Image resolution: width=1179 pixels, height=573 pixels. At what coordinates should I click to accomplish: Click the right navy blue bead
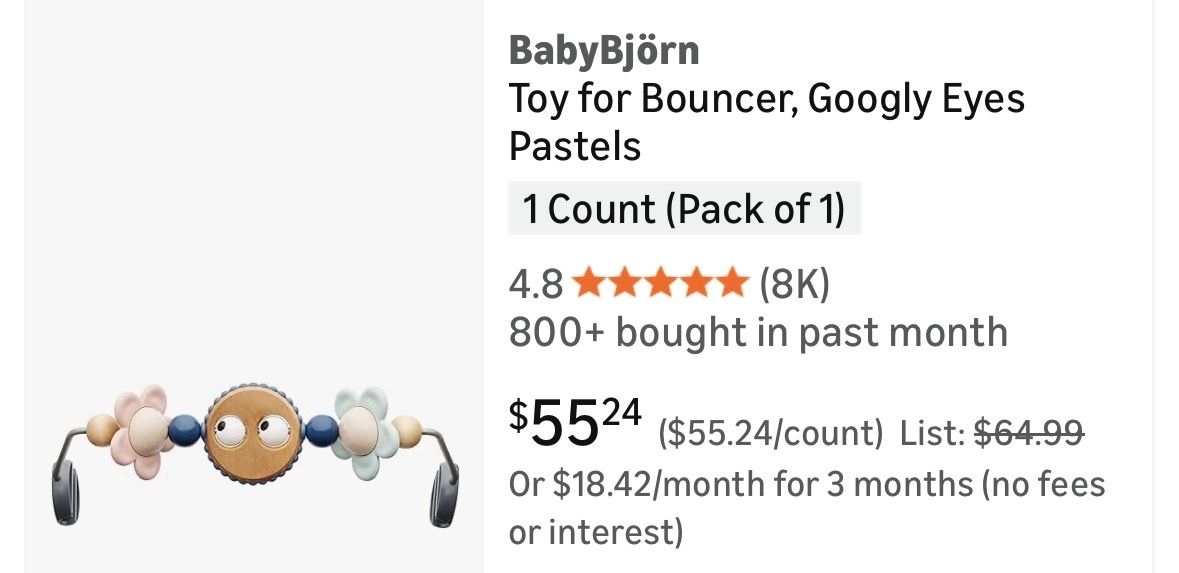[320, 431]
